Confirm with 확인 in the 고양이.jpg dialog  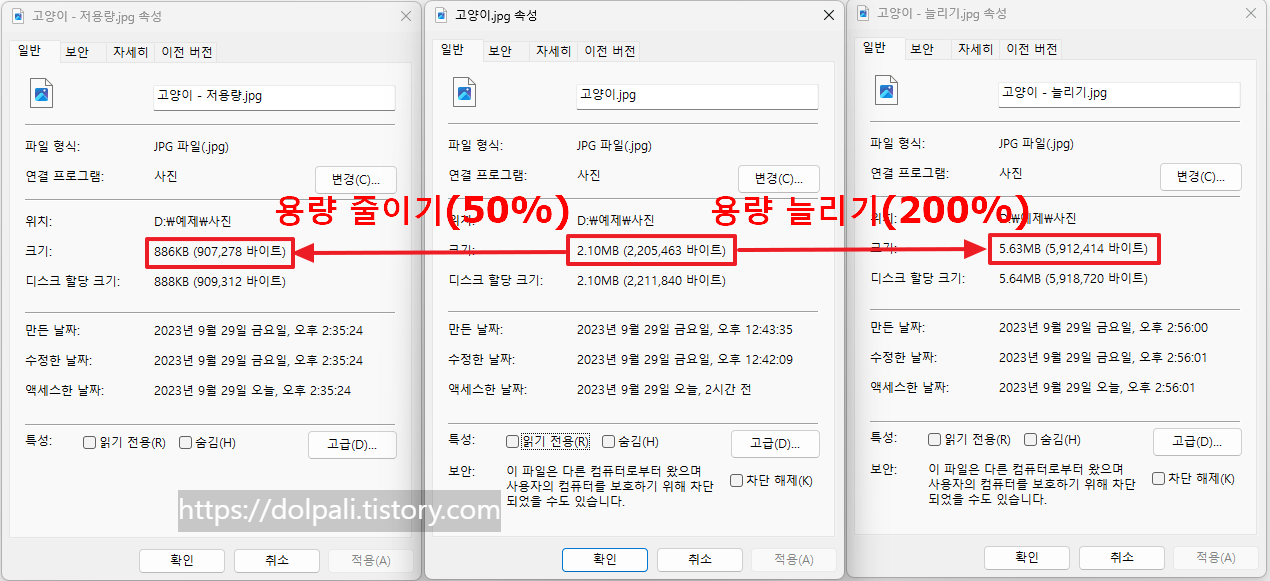(604, 560)
